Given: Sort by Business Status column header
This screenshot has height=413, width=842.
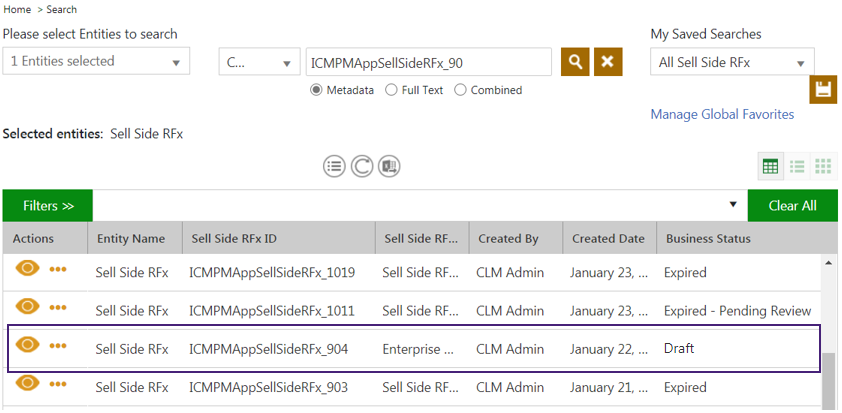Looking at the screenshot, I should click(707, 239).
